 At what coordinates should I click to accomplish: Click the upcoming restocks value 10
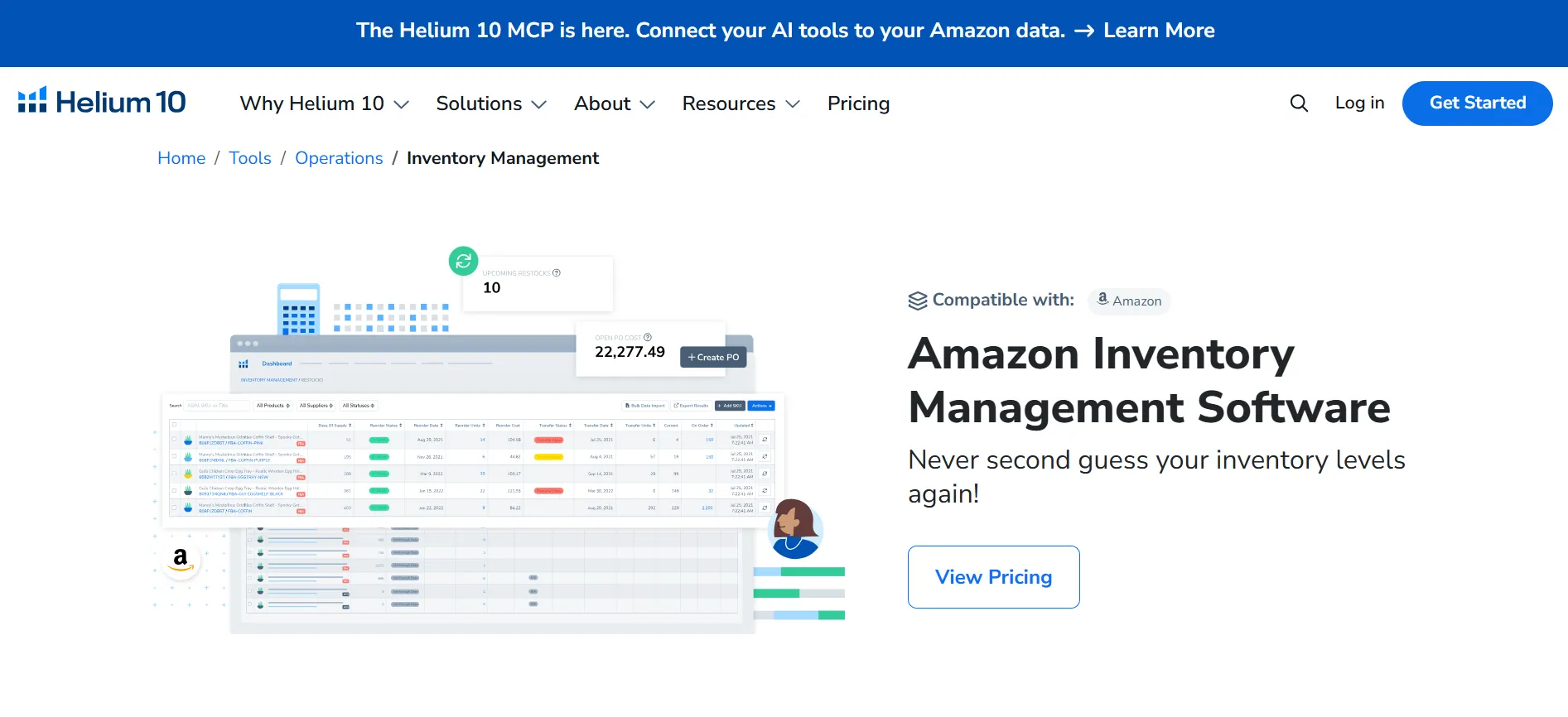pyautogui.click(x=492, y=288)
